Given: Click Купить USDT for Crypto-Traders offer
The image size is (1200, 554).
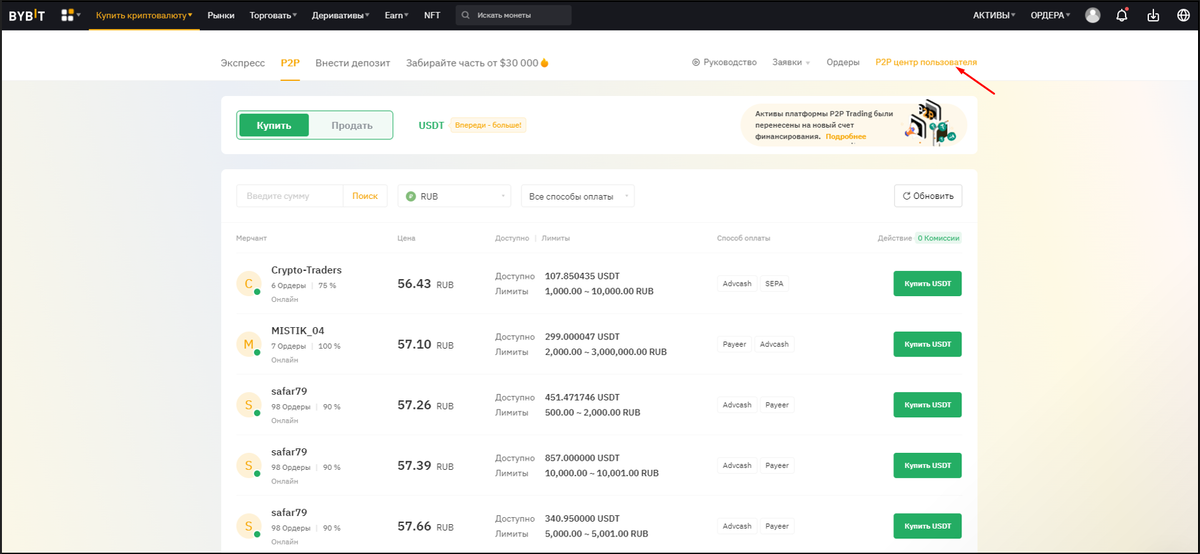Looking at the screenshot, I should coord(927,284).
